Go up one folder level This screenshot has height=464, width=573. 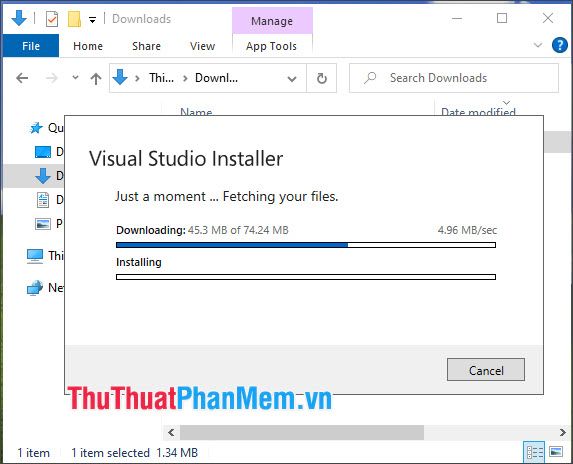(96, 78)
